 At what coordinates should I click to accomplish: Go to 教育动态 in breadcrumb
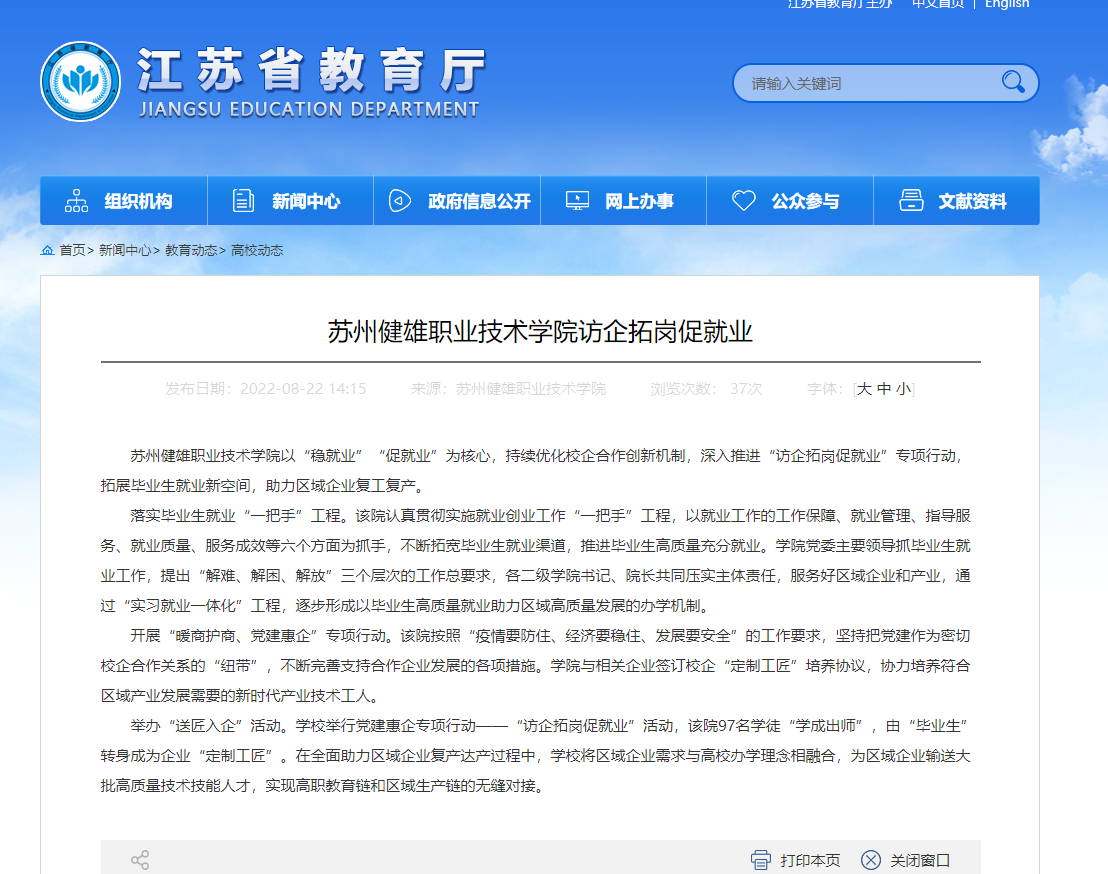coord(190,250)
